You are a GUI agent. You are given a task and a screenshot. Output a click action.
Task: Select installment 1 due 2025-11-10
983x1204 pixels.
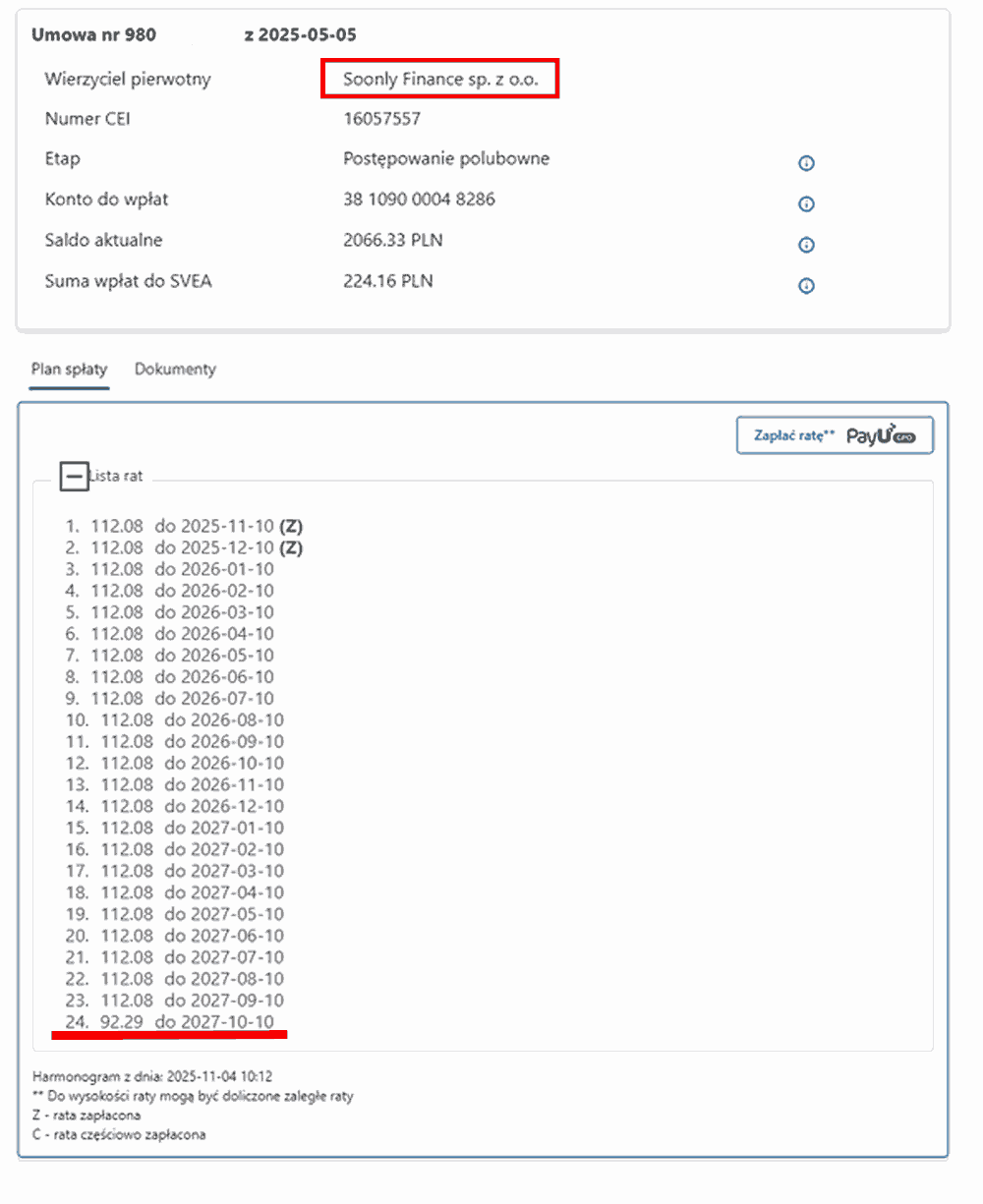[x=184, y=526]
